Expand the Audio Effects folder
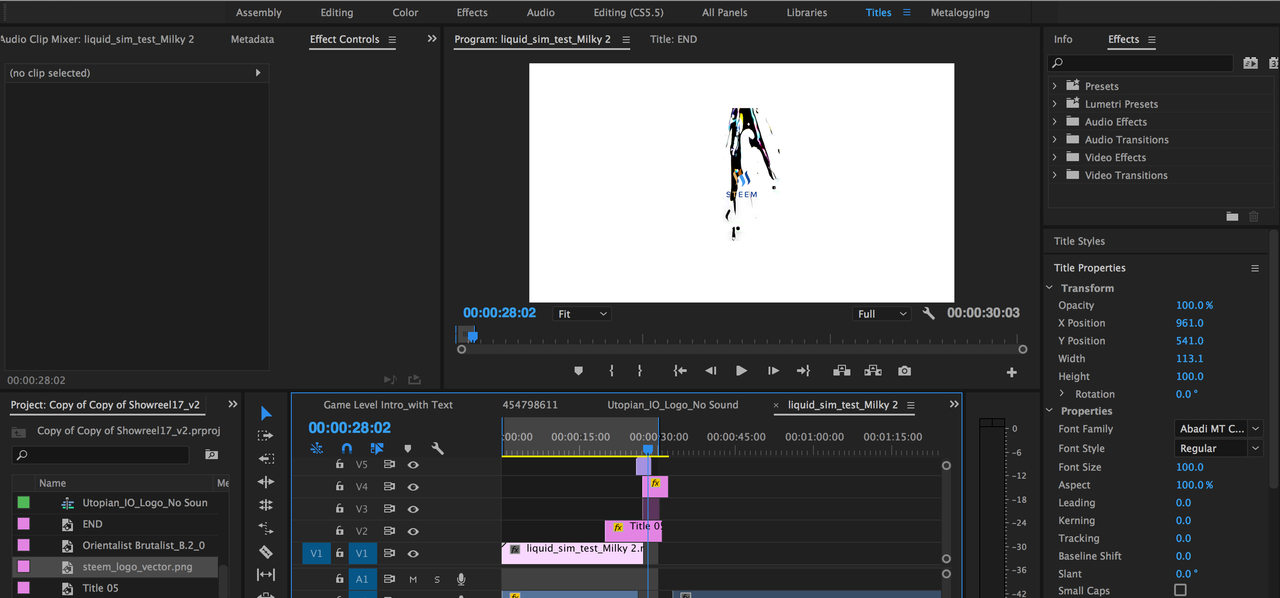Screen dimensions: 1280x598 click(x=1054, y=122)
